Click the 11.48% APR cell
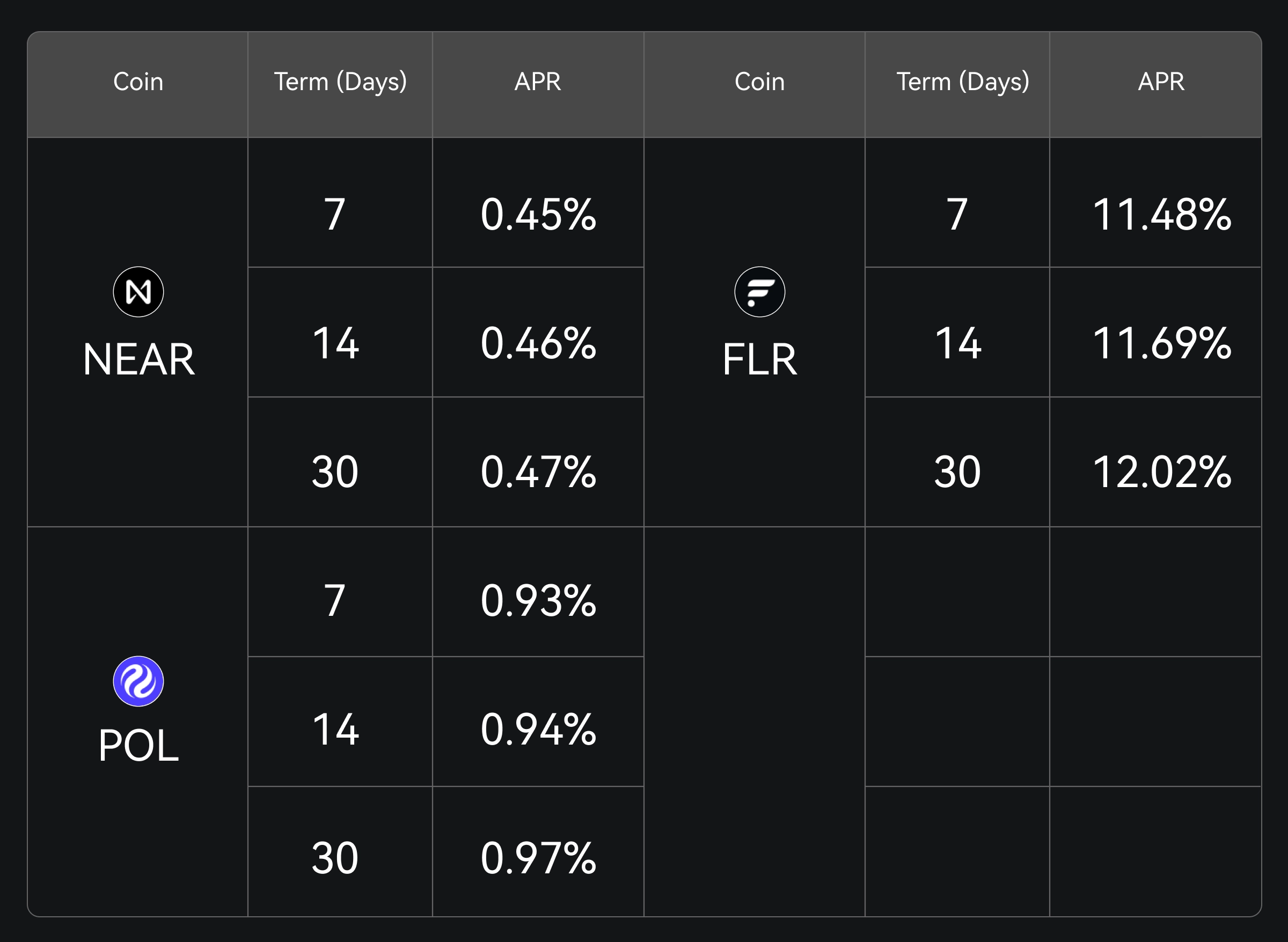Viewport: 1288px width, 942px height. coord(1161,215)
